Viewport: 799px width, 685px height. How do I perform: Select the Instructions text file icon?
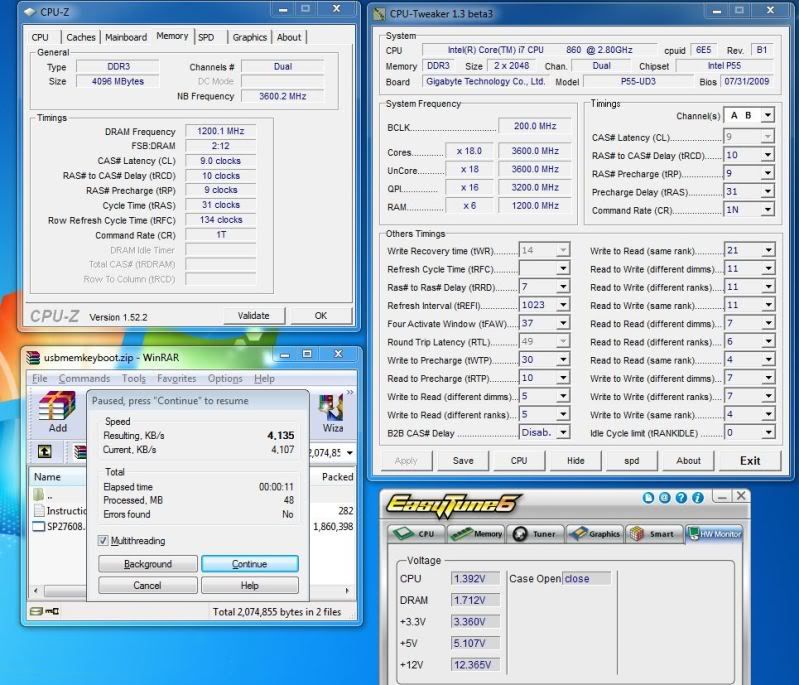(x=39, y=510)
